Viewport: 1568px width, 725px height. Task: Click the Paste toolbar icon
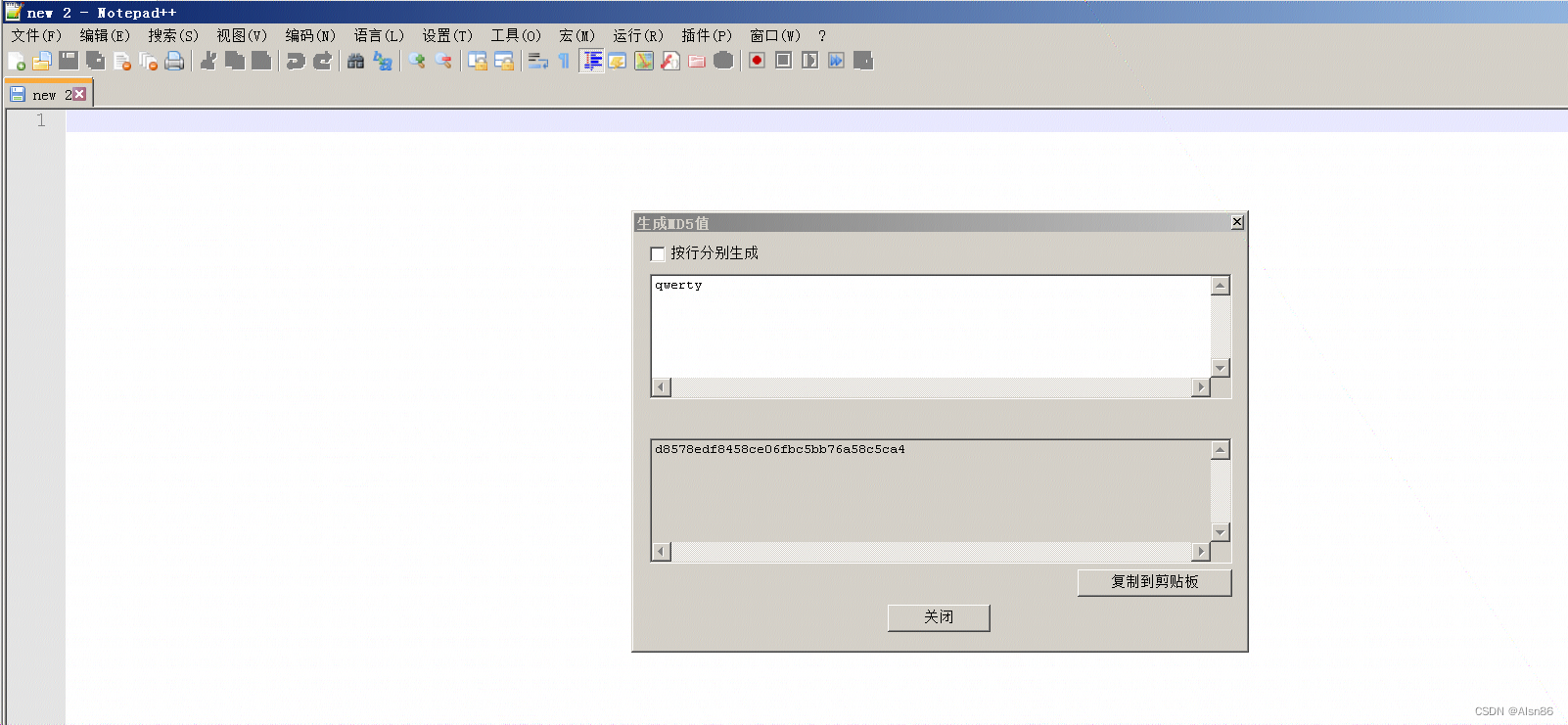(261, 61)
